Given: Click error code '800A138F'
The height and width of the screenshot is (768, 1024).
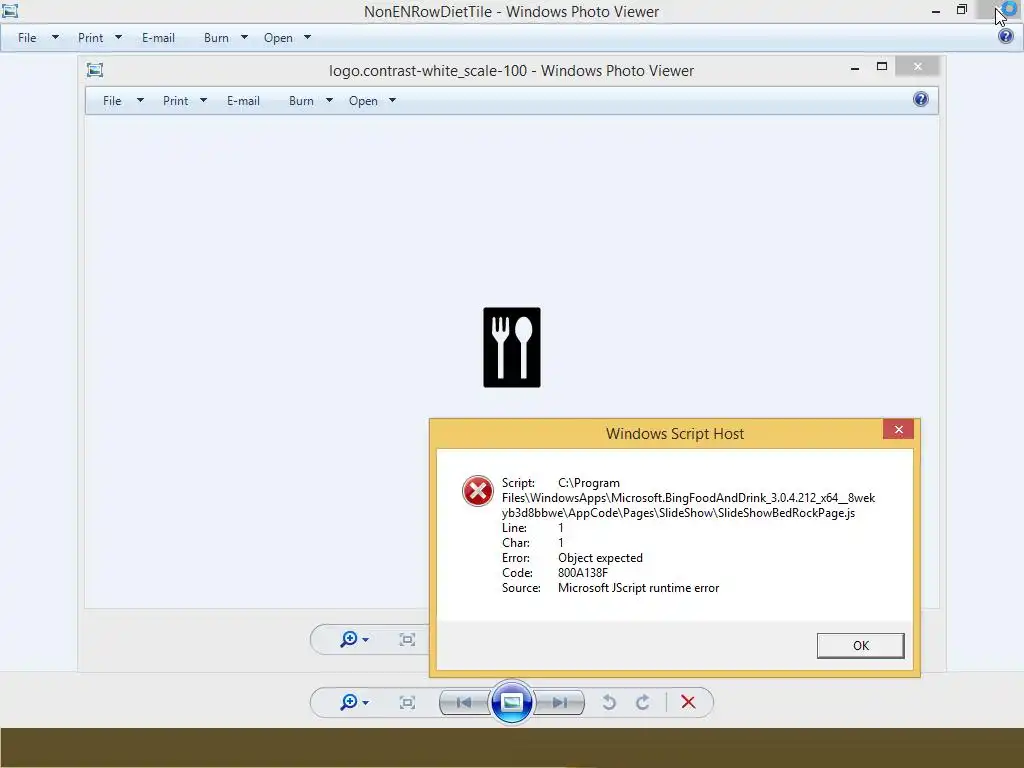Looking at the screenshot, I should 583,573.
